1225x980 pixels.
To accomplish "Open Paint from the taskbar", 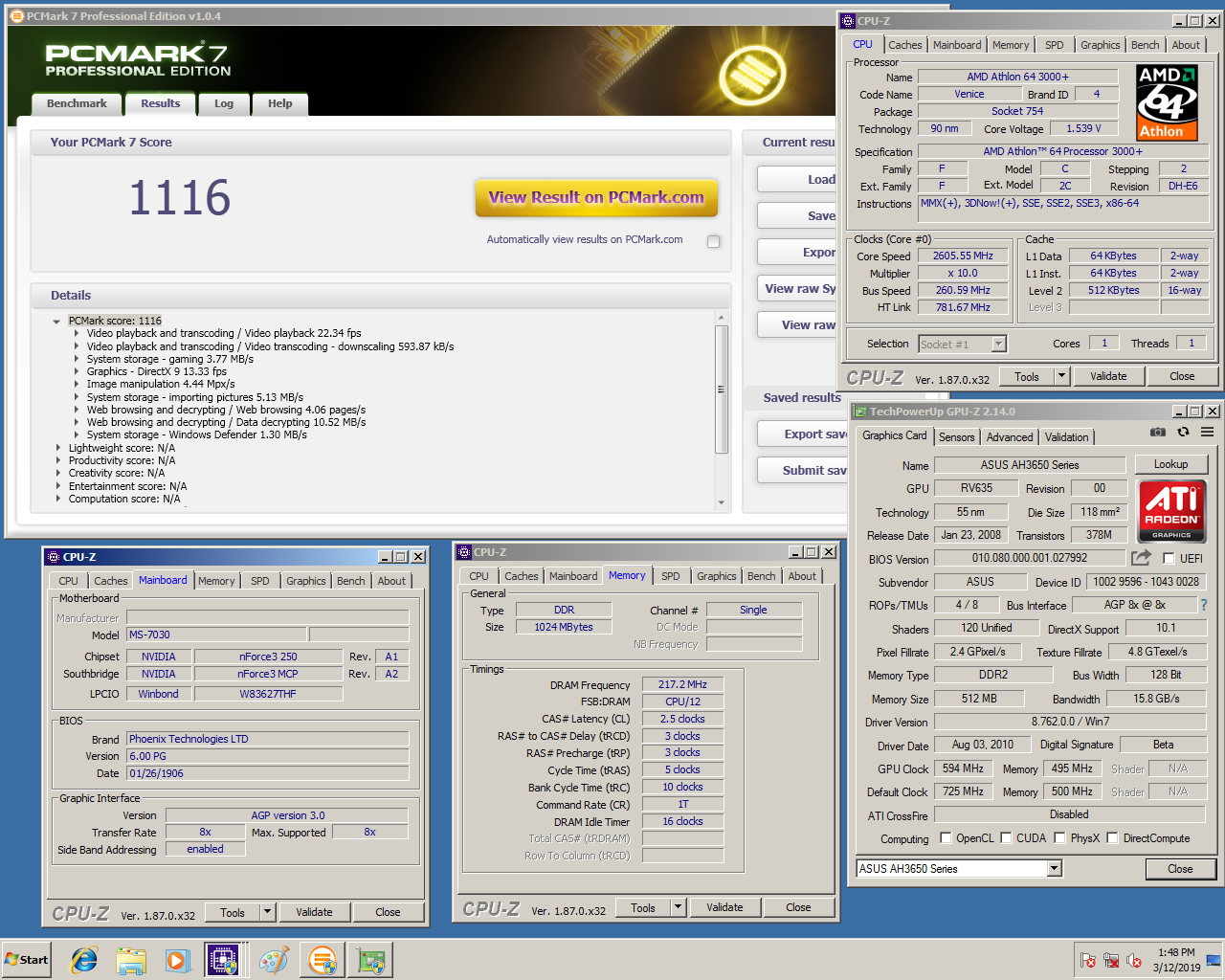I will click(x=274, y=960).
